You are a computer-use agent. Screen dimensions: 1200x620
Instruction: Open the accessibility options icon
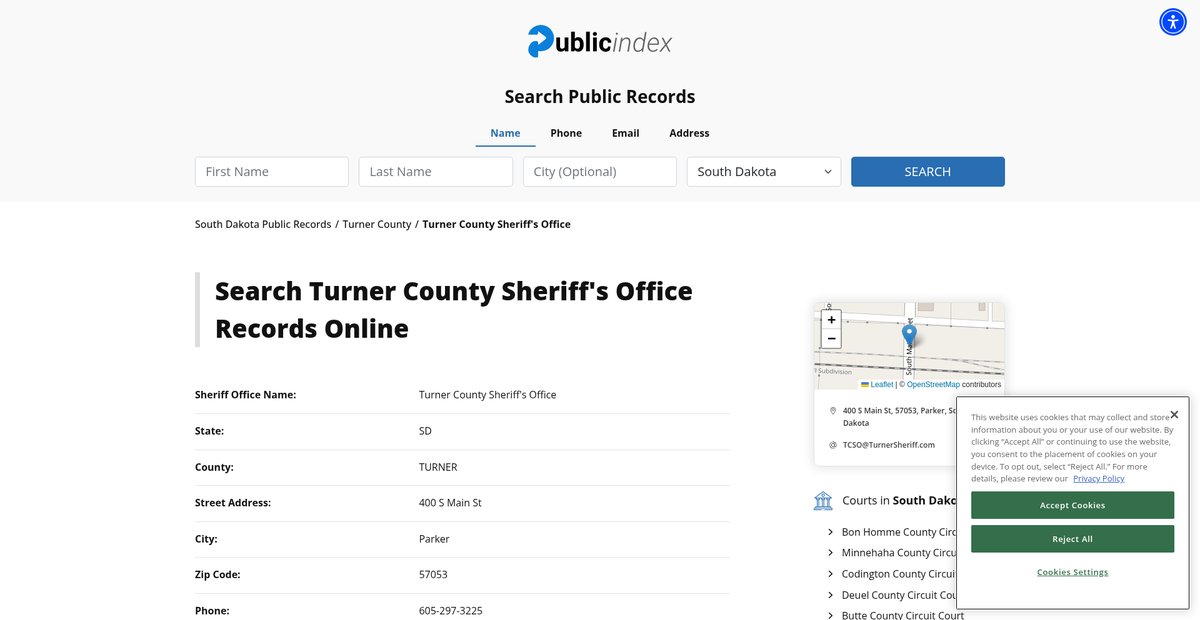click(x=1173, y=22)
